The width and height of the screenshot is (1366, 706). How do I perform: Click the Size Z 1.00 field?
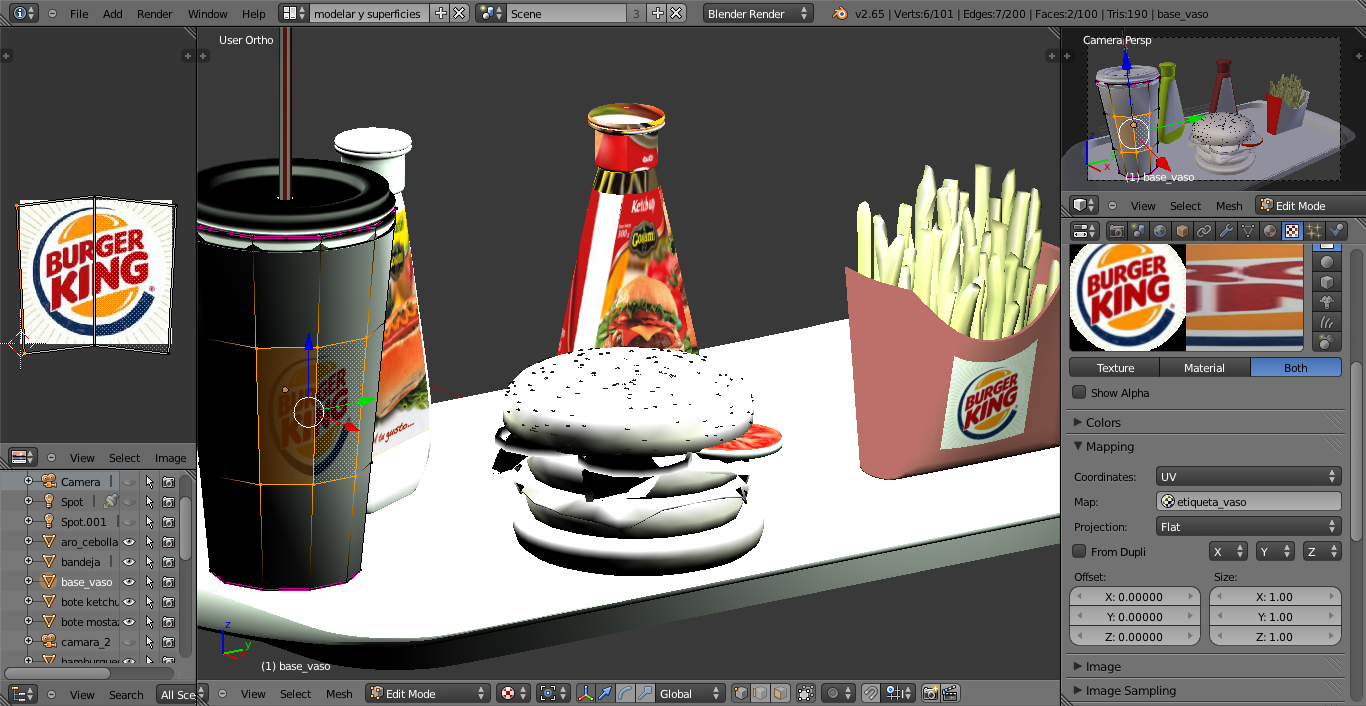click(1275, 637)
